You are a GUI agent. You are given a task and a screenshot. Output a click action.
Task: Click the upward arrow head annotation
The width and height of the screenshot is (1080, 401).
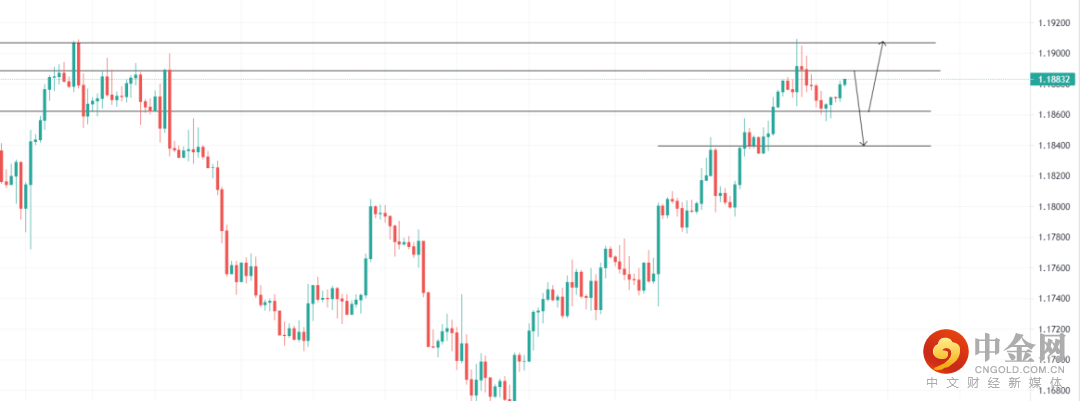coord(882,43)
